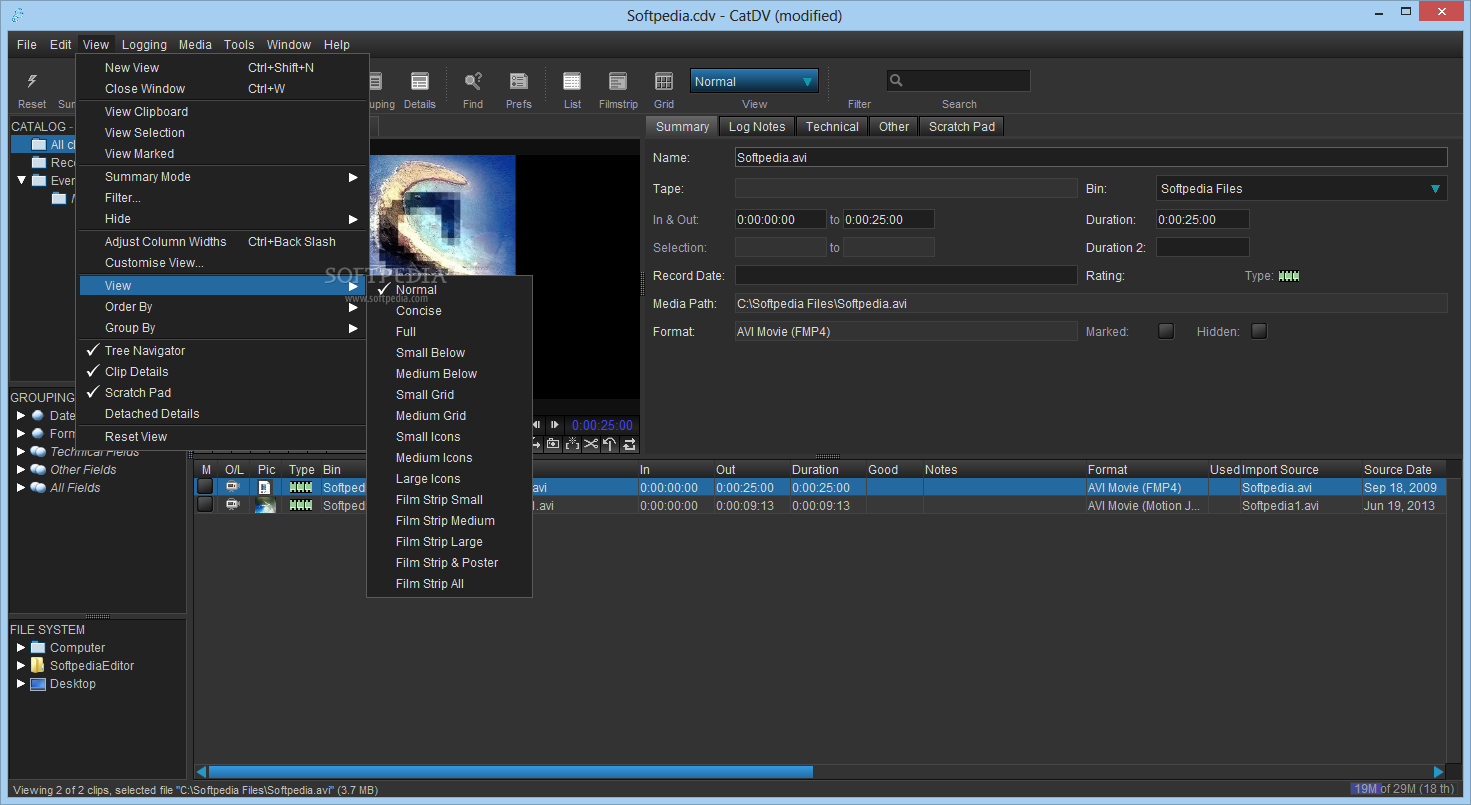
Task: Click the loop playback icon
Action: tap(629, 444)
